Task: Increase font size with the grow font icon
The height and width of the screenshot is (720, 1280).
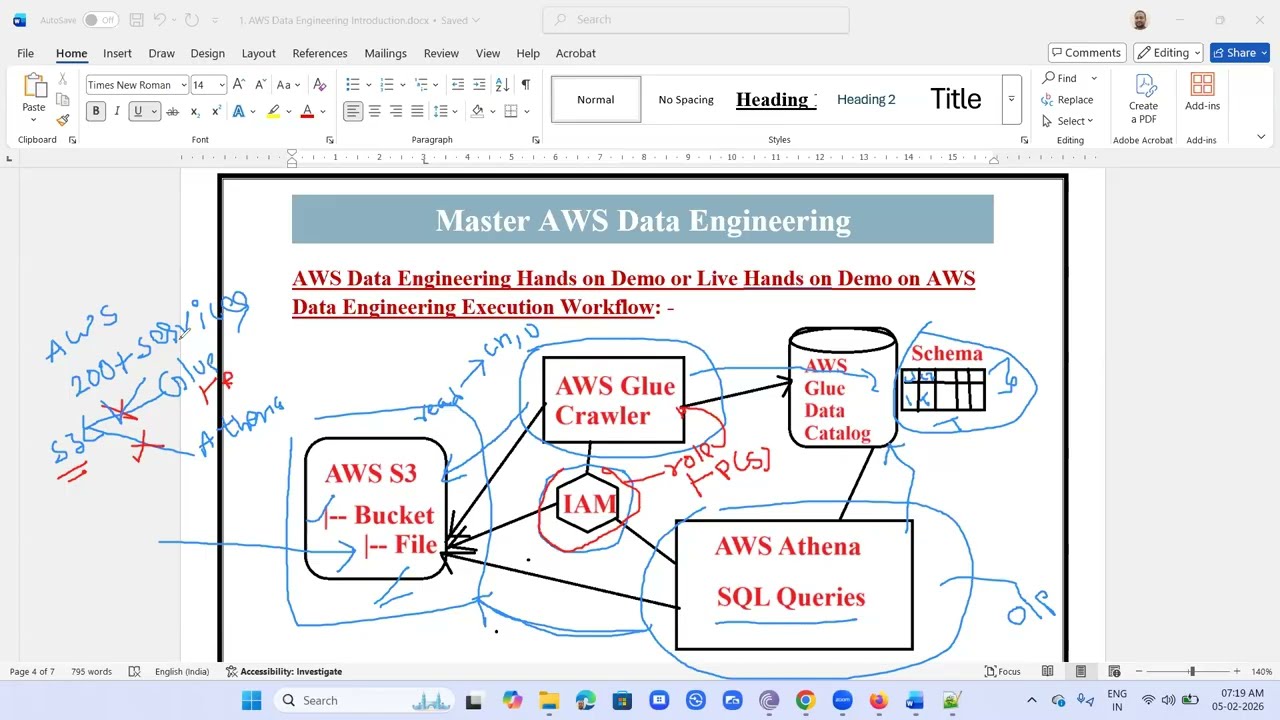Action: [239, 85]
